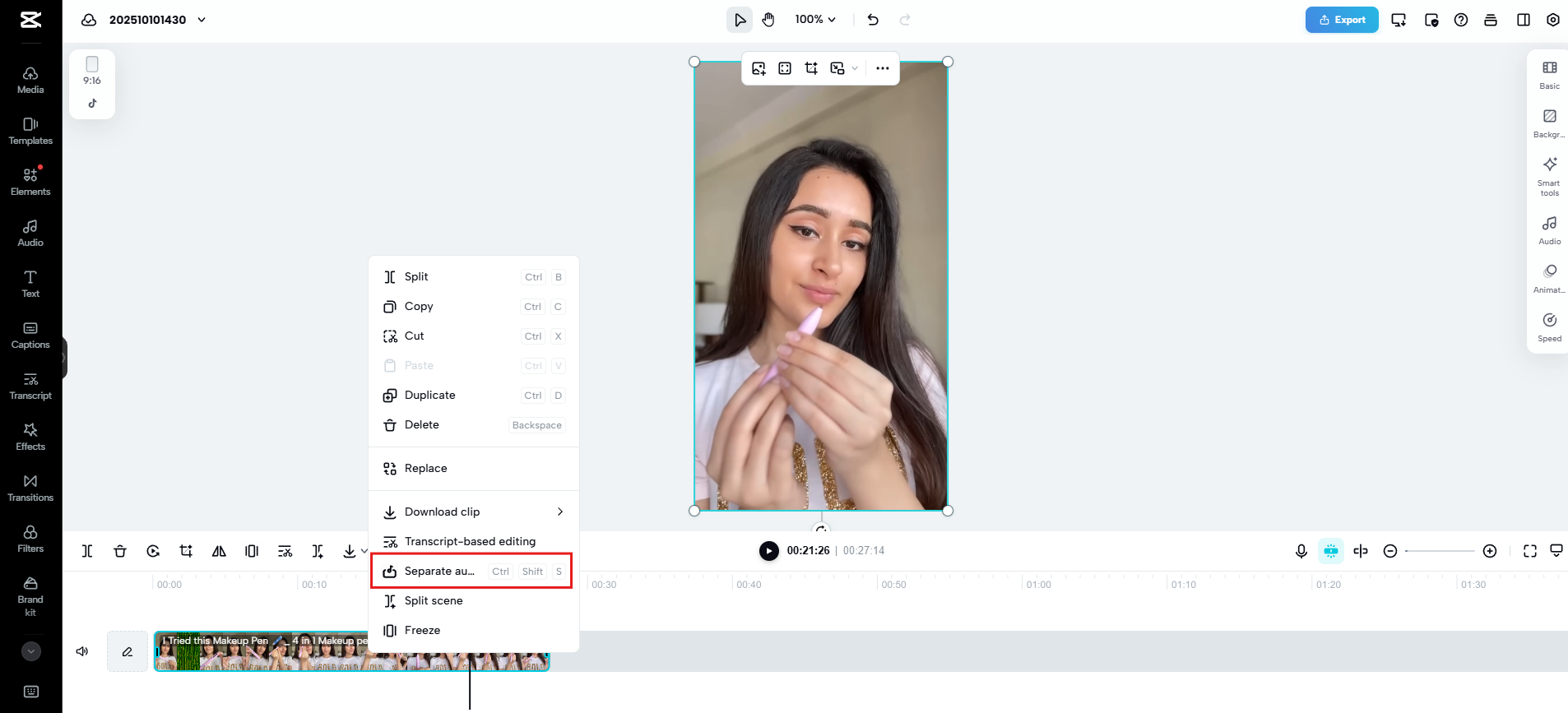Open the Transcript panel

click(30, 387)
